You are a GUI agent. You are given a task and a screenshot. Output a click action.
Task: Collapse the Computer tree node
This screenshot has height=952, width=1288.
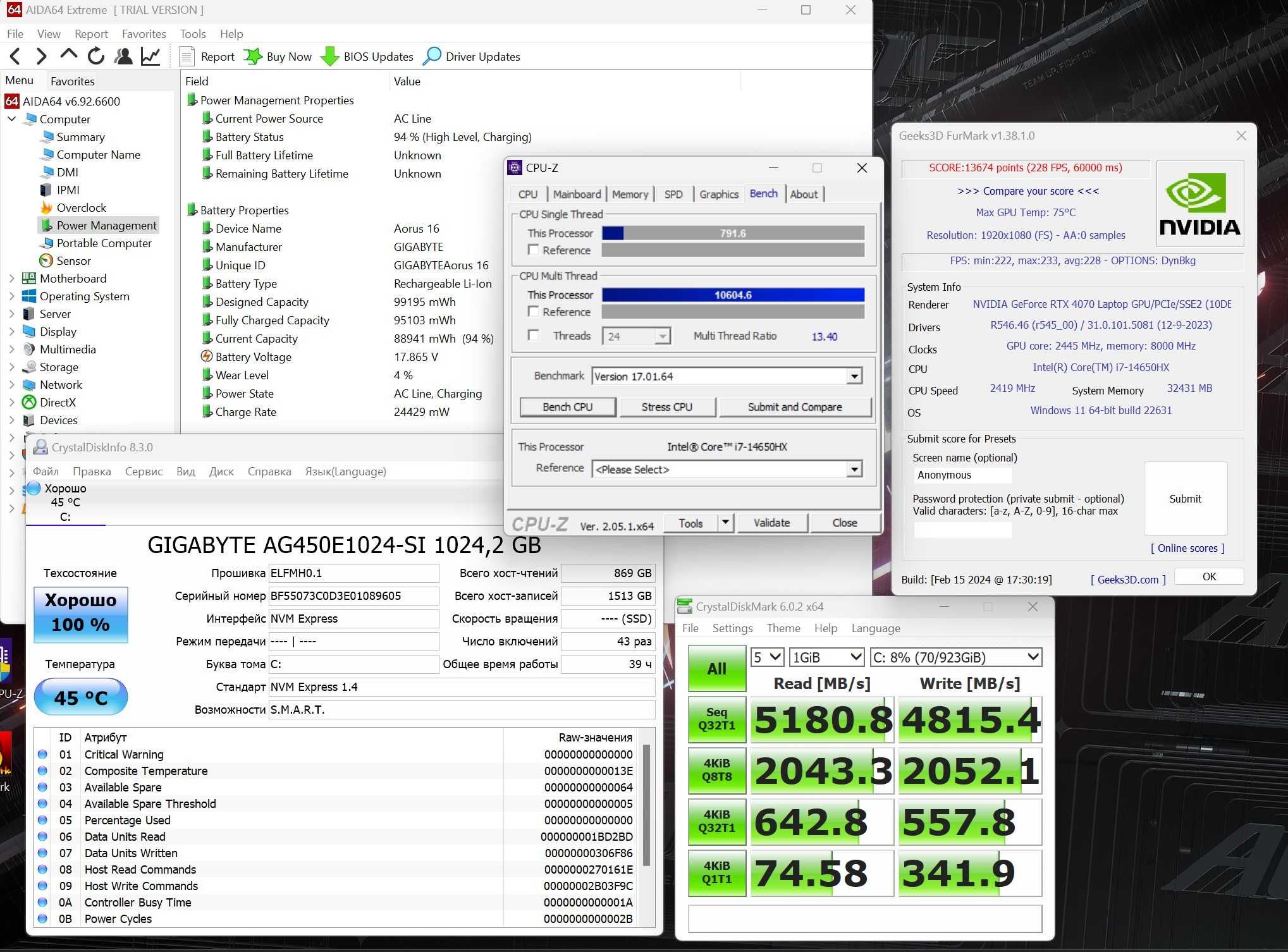pos(12,119)
